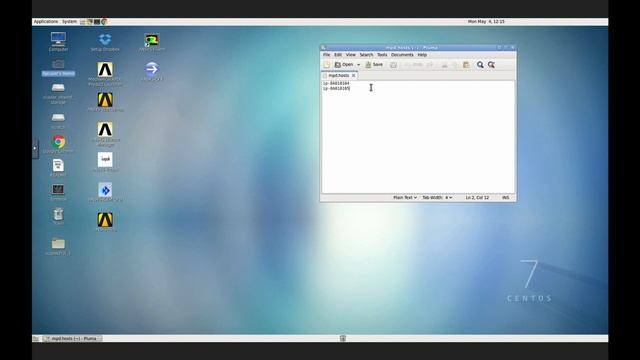Image resolution: width=640 pixels, height=360 pixels.
Task: Create a new document in Pluma toolbar
Action: 327,65
